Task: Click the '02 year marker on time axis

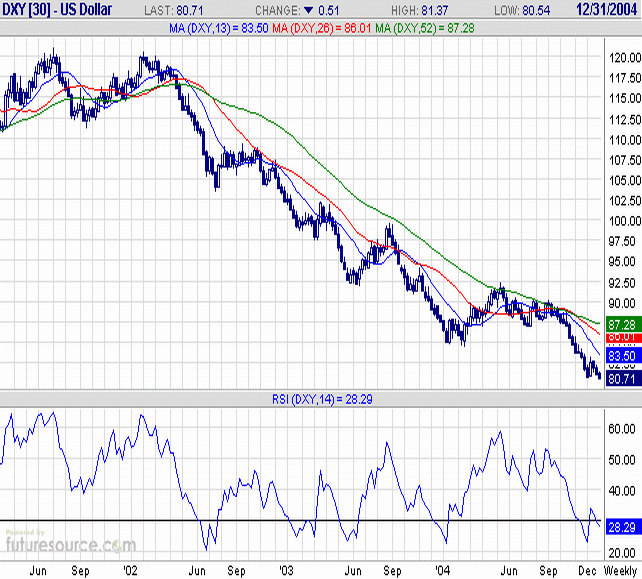Action: pos(130,570)
